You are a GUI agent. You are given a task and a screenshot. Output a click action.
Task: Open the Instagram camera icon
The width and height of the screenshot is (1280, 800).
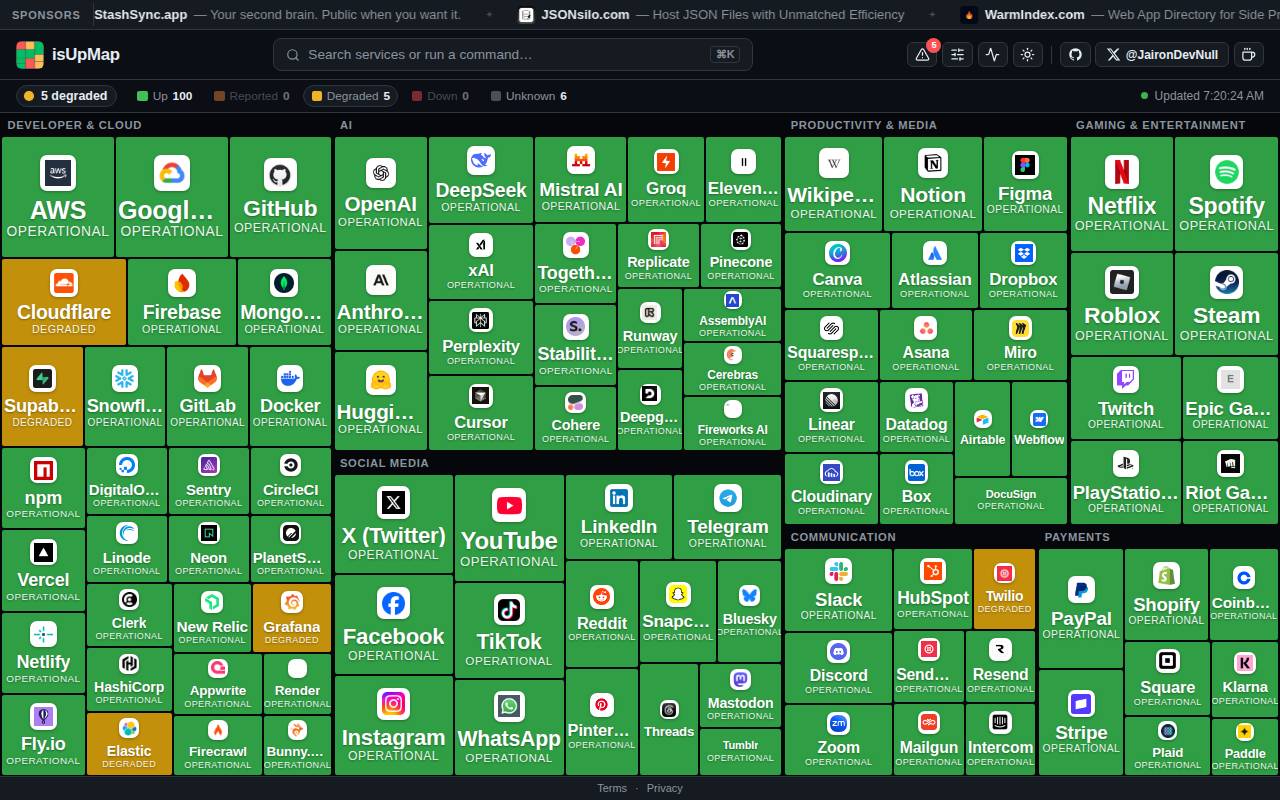(x=393, y=704)
